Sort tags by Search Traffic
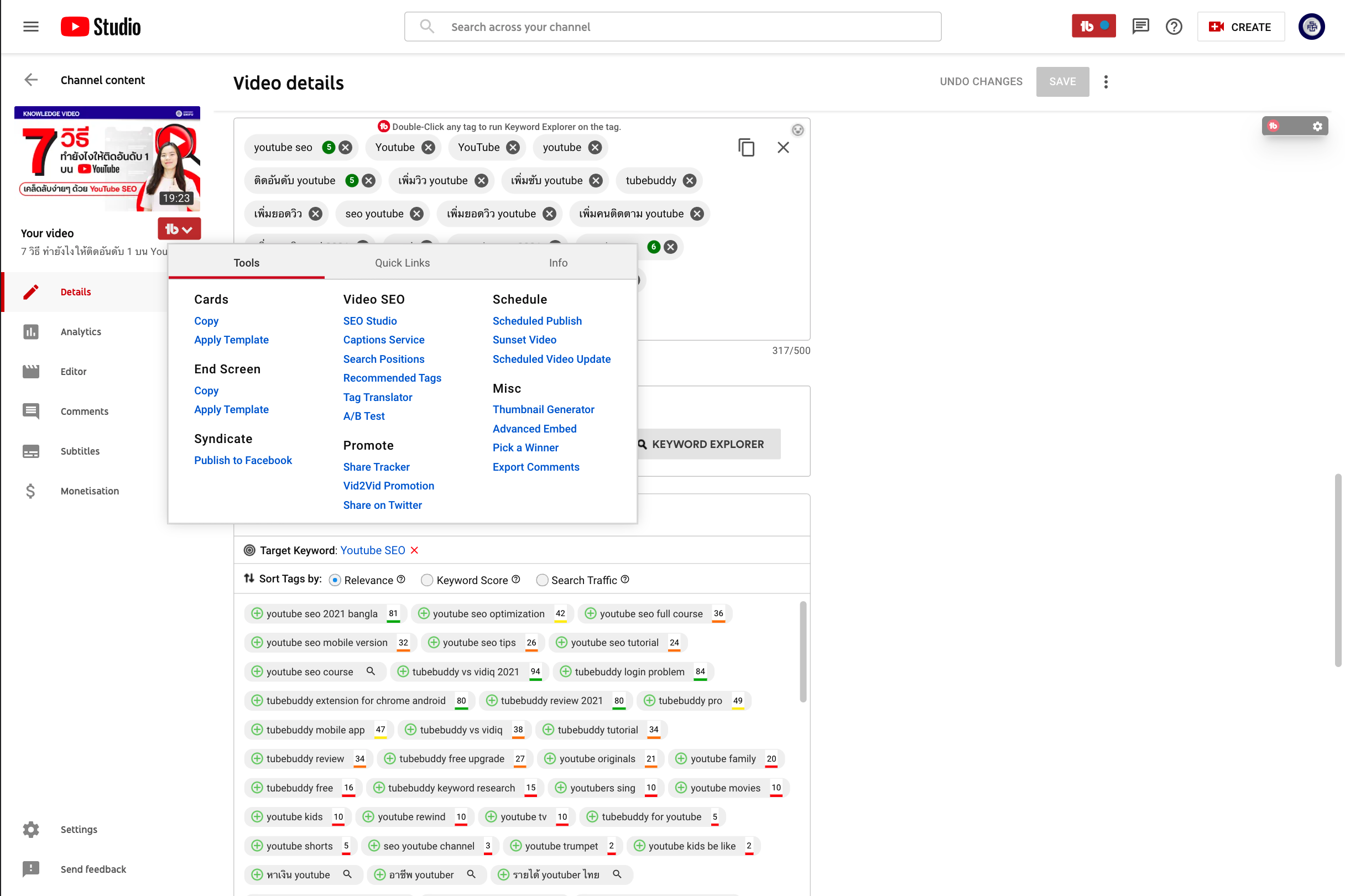 (541, 580)
